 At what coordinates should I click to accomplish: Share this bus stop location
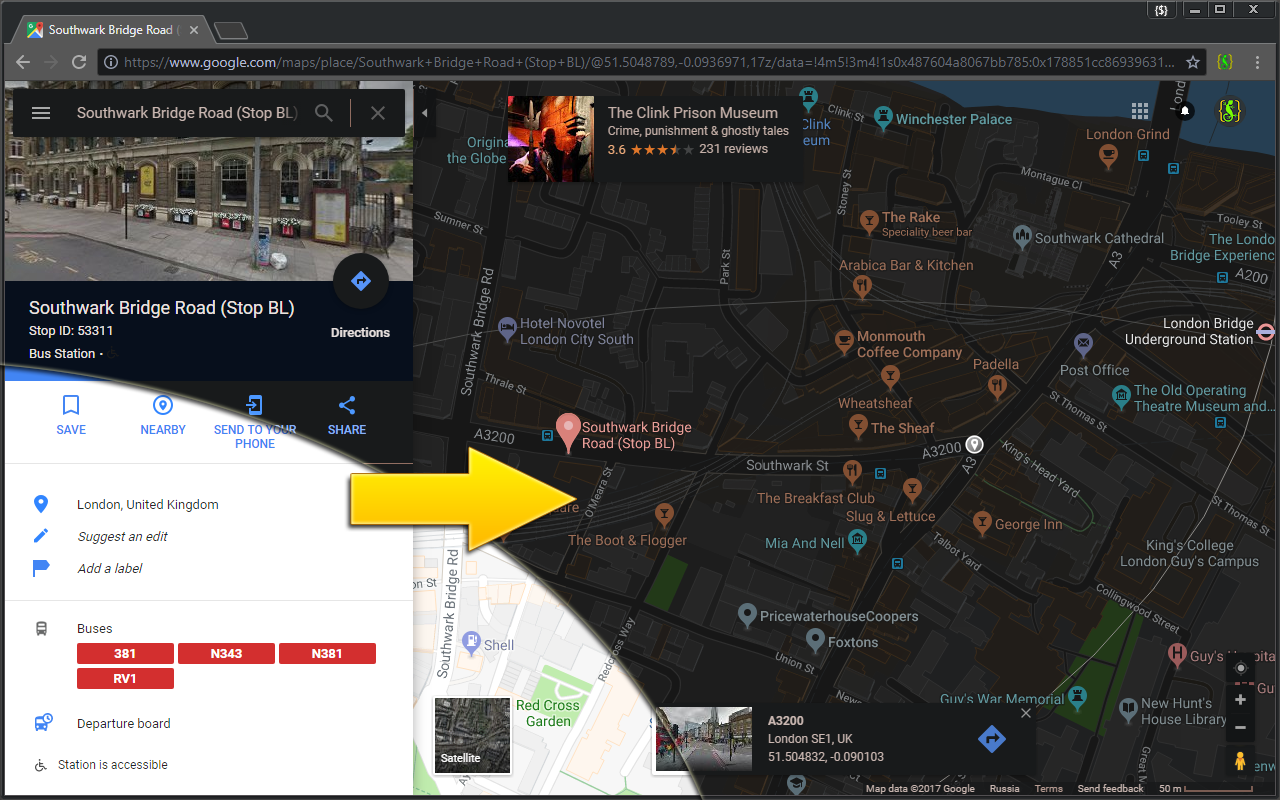tap(347, 415)
